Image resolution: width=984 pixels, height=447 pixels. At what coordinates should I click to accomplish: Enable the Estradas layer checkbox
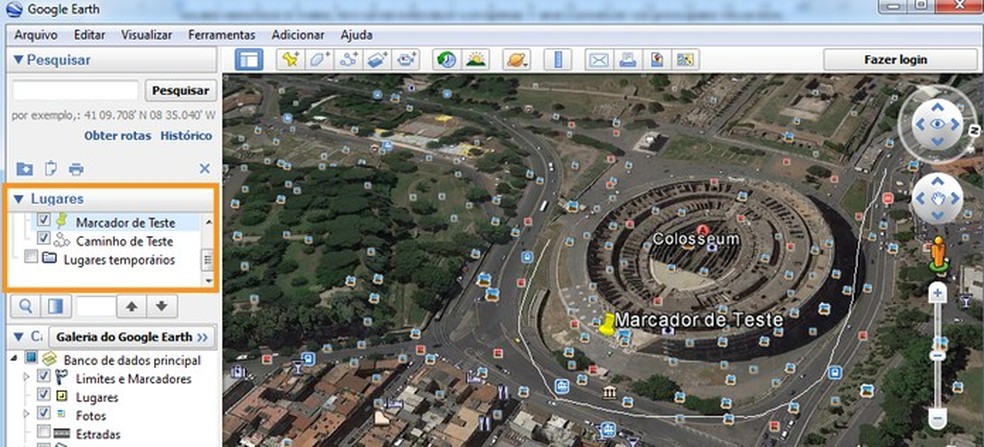[43, 433]
